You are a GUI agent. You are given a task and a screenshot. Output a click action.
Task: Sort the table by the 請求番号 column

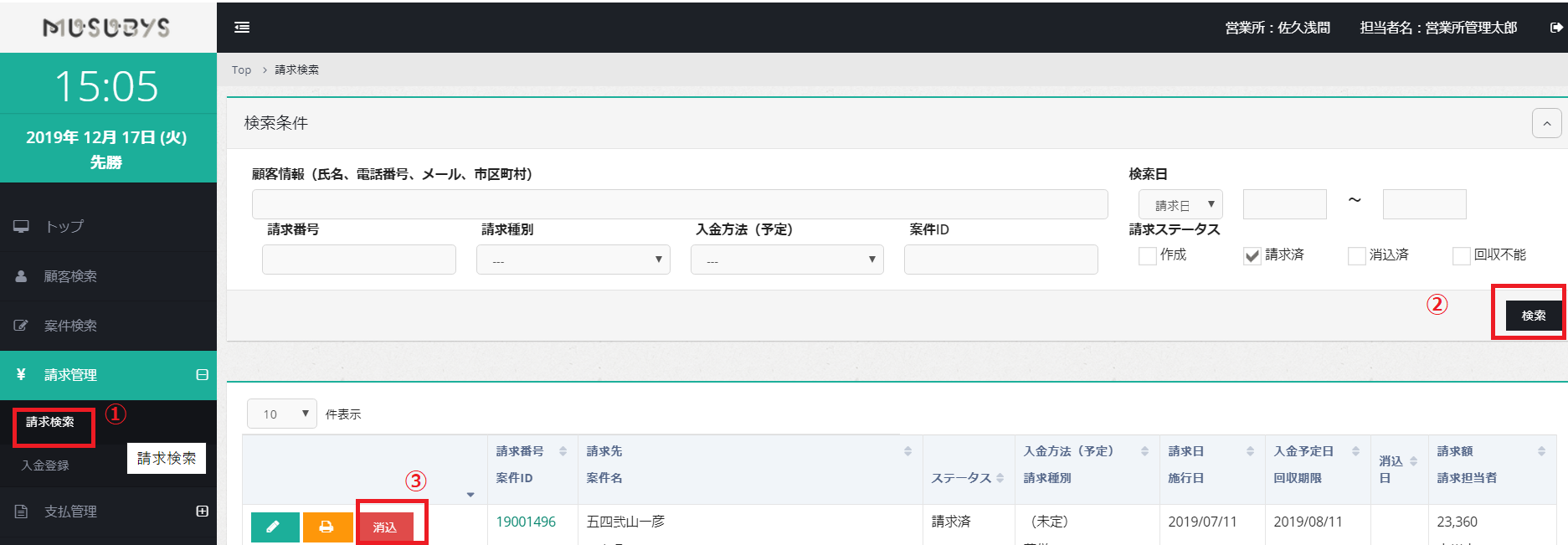[563, 451]
